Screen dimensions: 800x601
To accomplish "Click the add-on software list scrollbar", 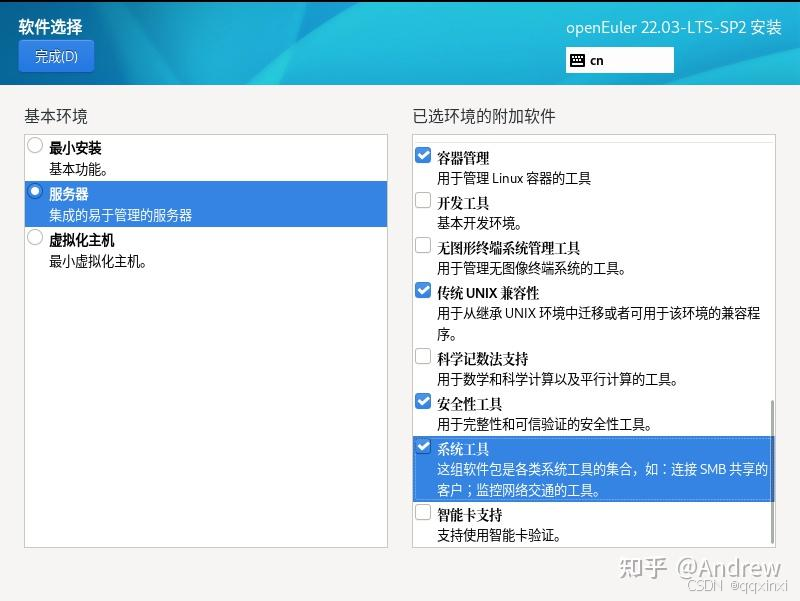I will pyautogui.click(x=772, y=472).
